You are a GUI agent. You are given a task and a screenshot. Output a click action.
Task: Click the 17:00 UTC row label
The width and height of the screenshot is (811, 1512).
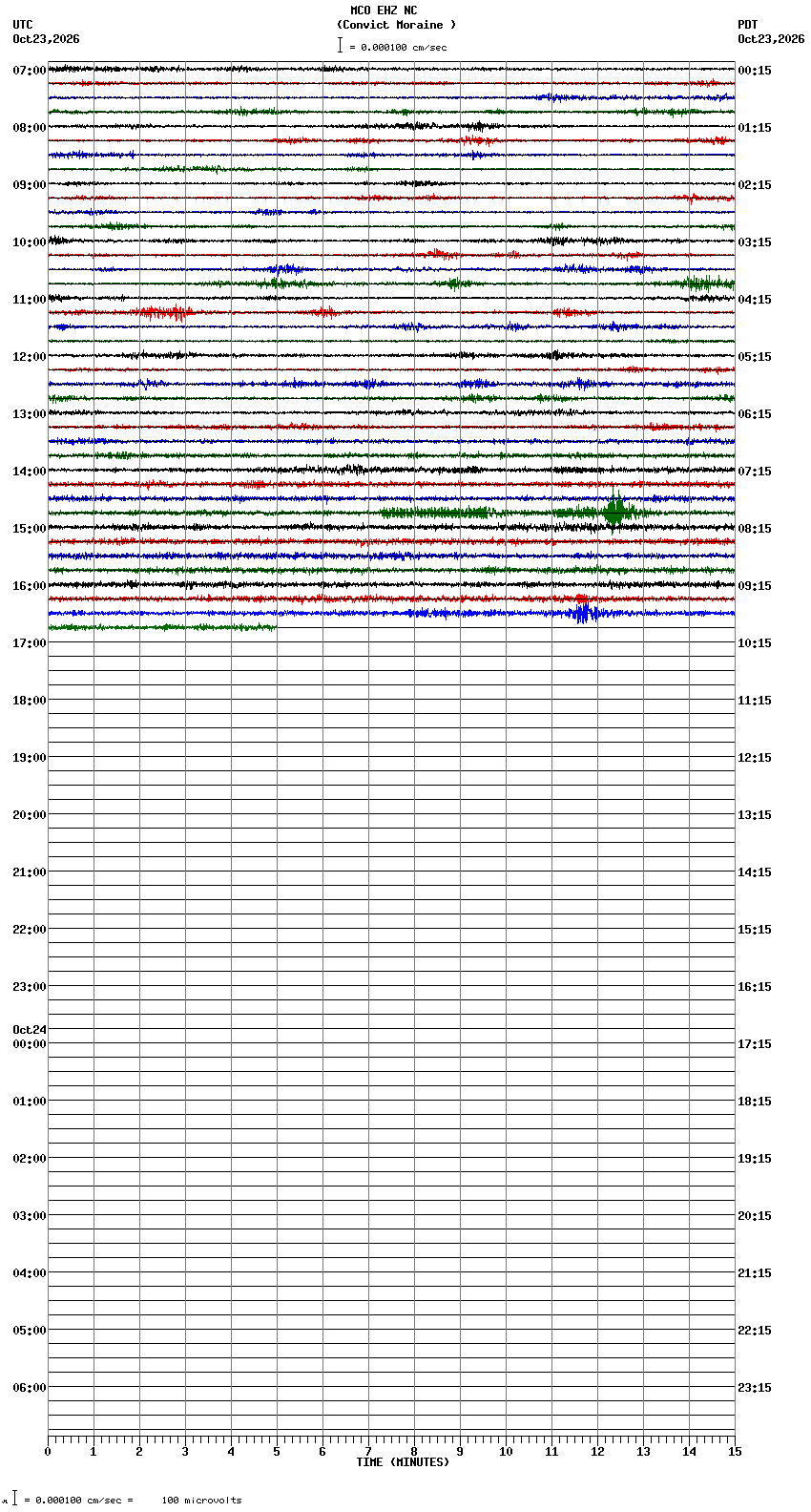30,643
